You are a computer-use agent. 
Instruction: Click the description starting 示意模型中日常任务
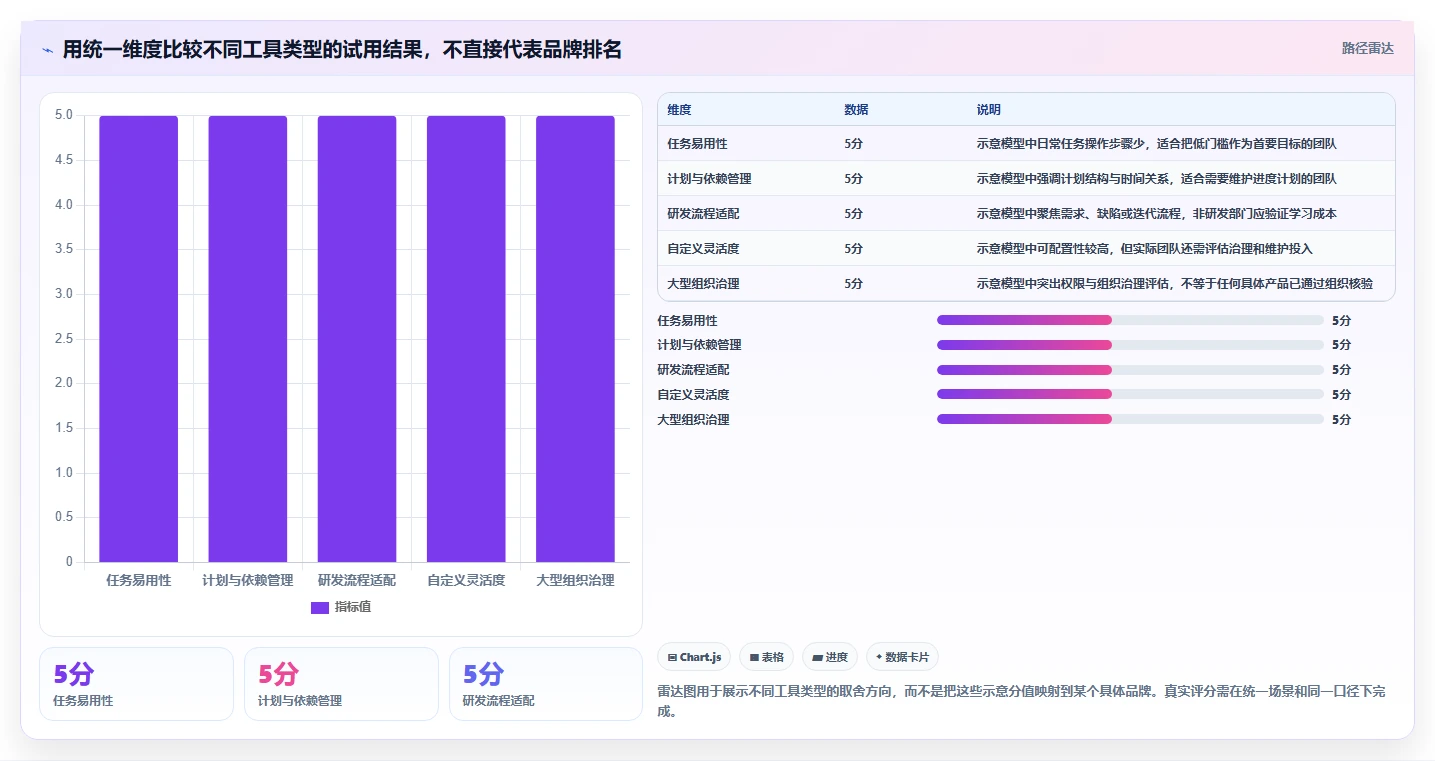pos(1156,144)
